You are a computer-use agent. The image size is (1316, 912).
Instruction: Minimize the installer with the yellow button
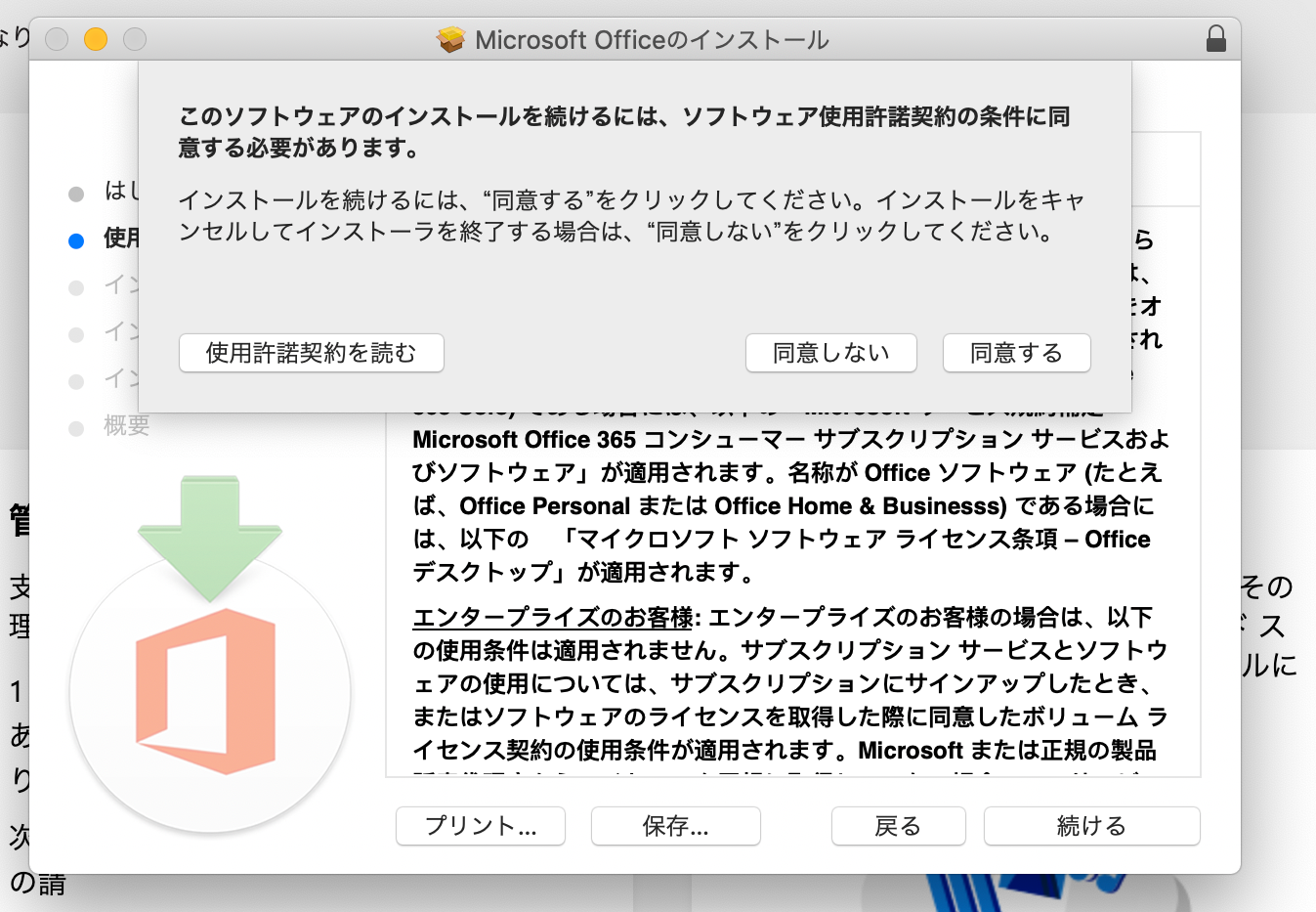coord(96,39)
